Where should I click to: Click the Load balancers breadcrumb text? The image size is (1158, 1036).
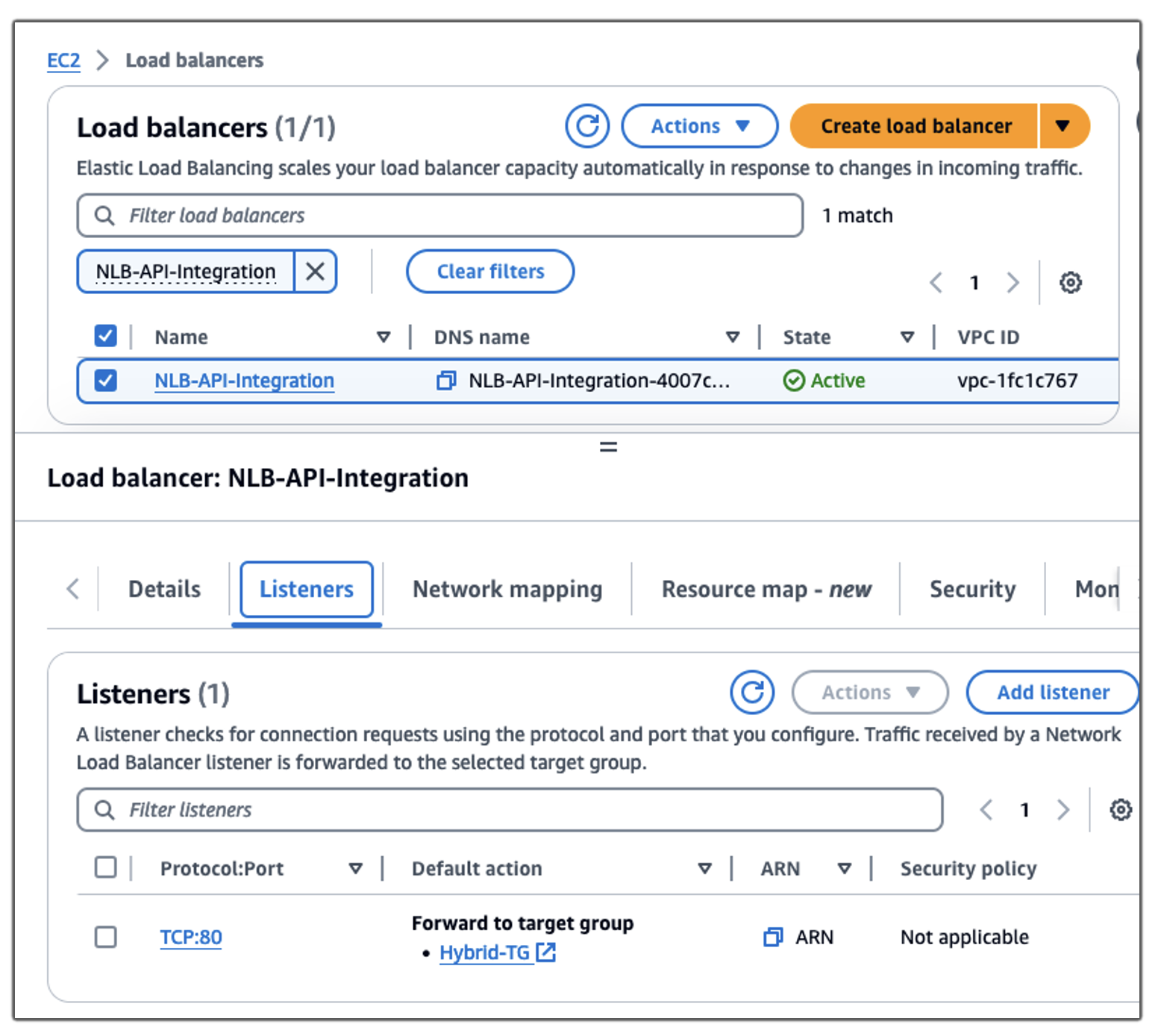pyautogui.click(x=194, y=60)
